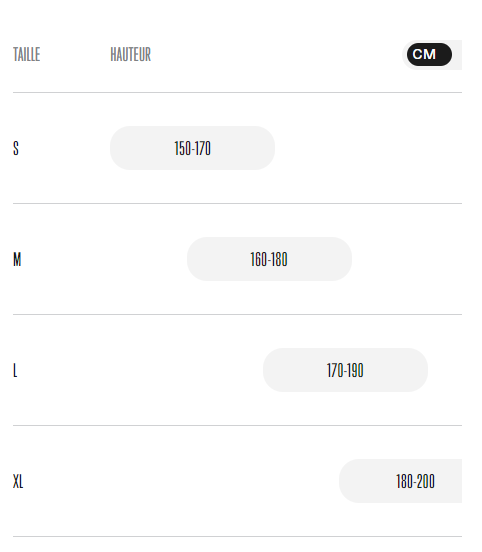Click the divider line under the header row
The image size is (482, 552).
[237, 93]
